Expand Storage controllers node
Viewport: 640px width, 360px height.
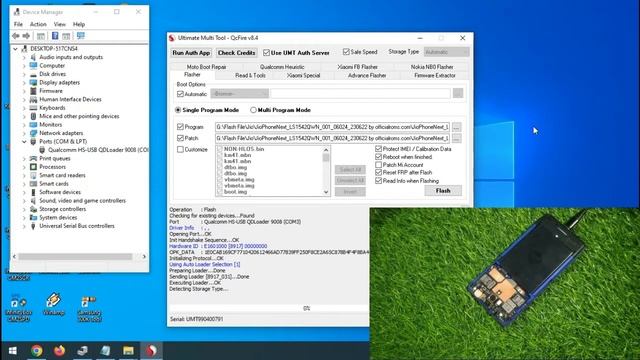click(24, 209)
